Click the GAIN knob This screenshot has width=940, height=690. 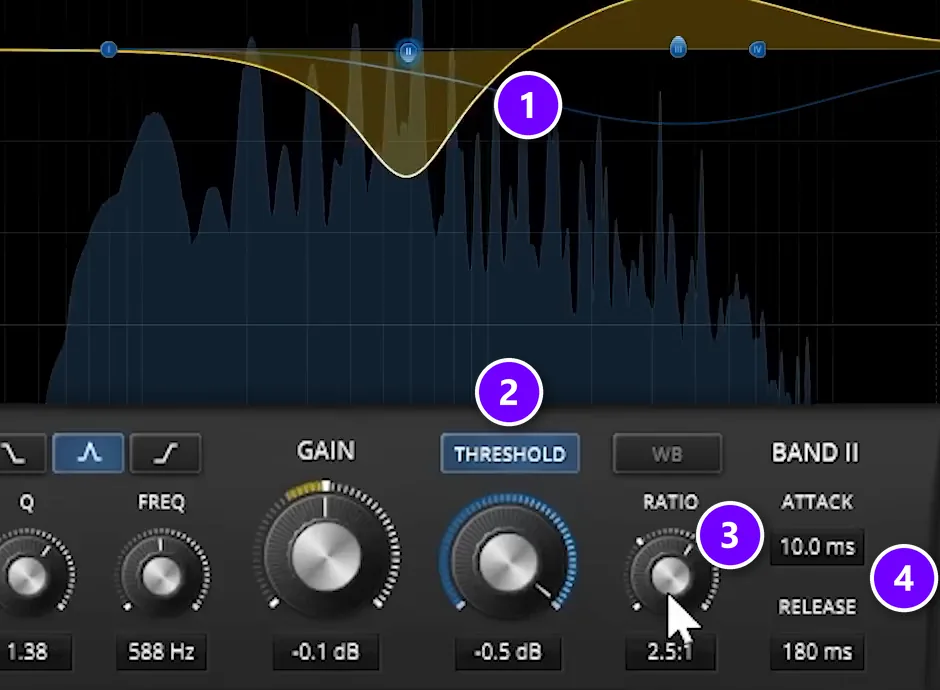(x=326, y=555)
